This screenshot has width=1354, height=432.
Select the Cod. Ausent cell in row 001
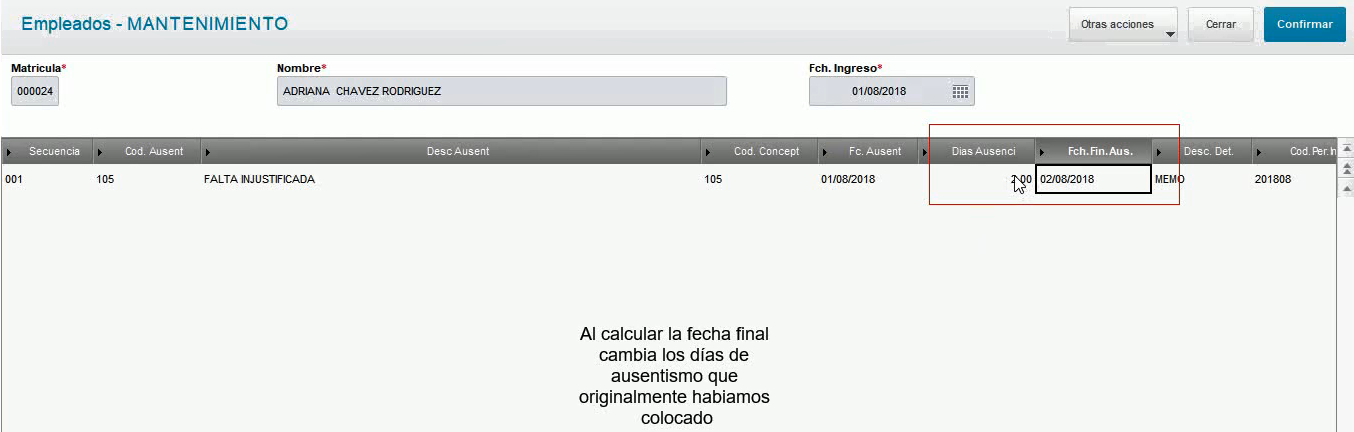pyautogui.click(x=147, y=180)
